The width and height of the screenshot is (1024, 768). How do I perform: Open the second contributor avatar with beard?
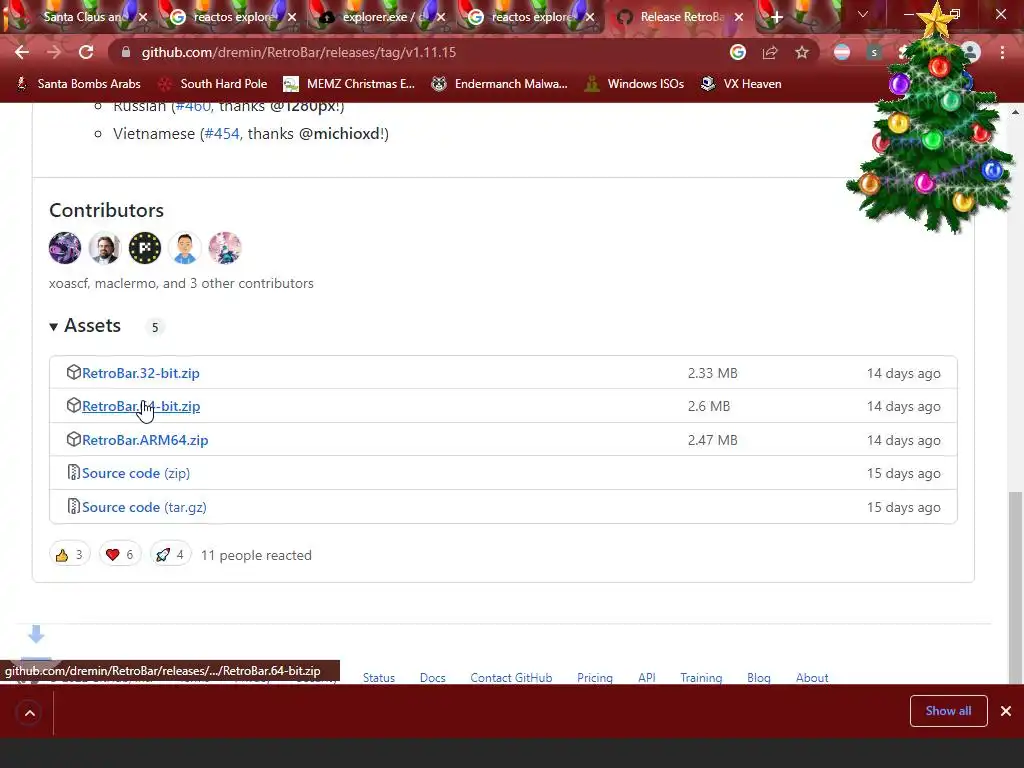(104, 248)
